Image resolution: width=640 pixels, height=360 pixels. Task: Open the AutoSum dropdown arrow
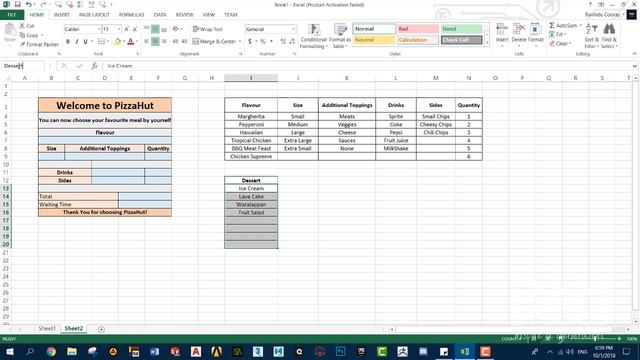pyautogui.click(x=580, y=26)
